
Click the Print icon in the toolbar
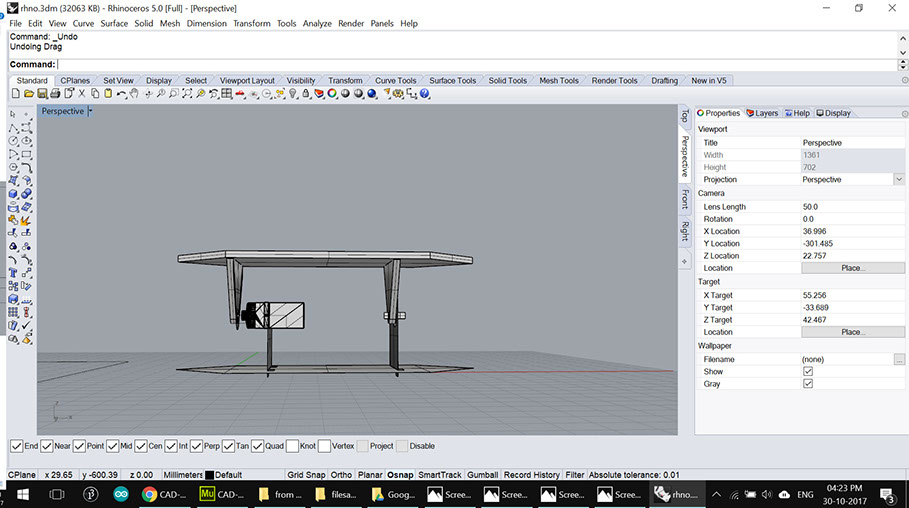coord(56,94)
